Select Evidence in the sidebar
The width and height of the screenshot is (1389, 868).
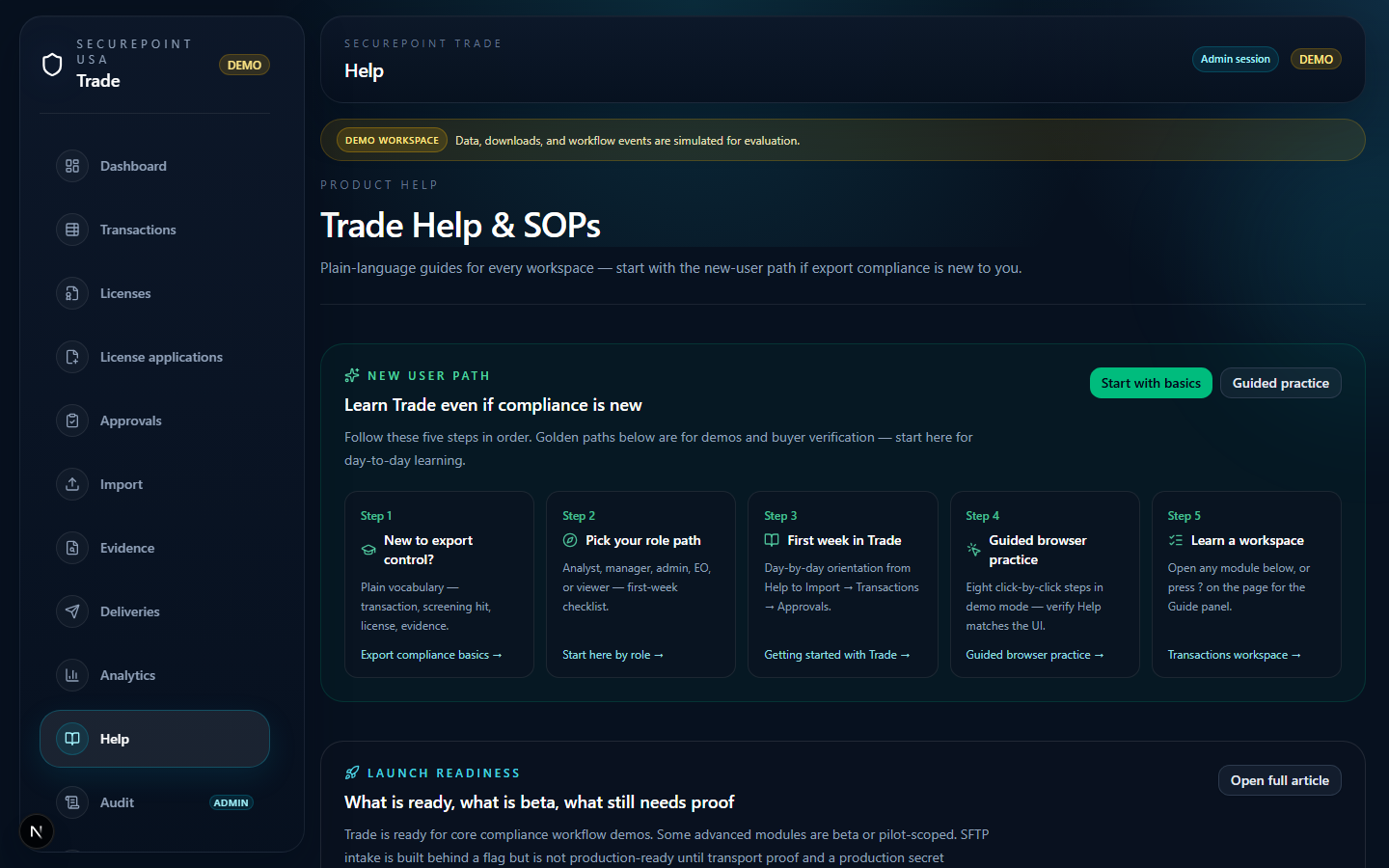click(154, 548)
